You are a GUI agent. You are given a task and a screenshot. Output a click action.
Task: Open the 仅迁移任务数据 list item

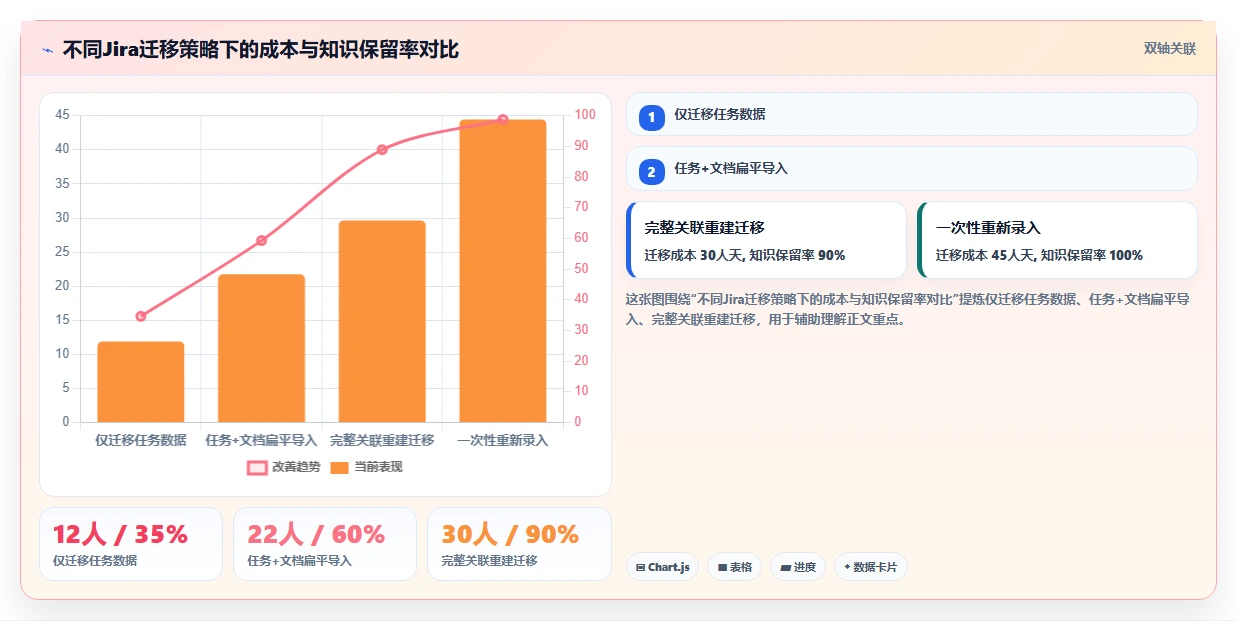tap(911, 114)
